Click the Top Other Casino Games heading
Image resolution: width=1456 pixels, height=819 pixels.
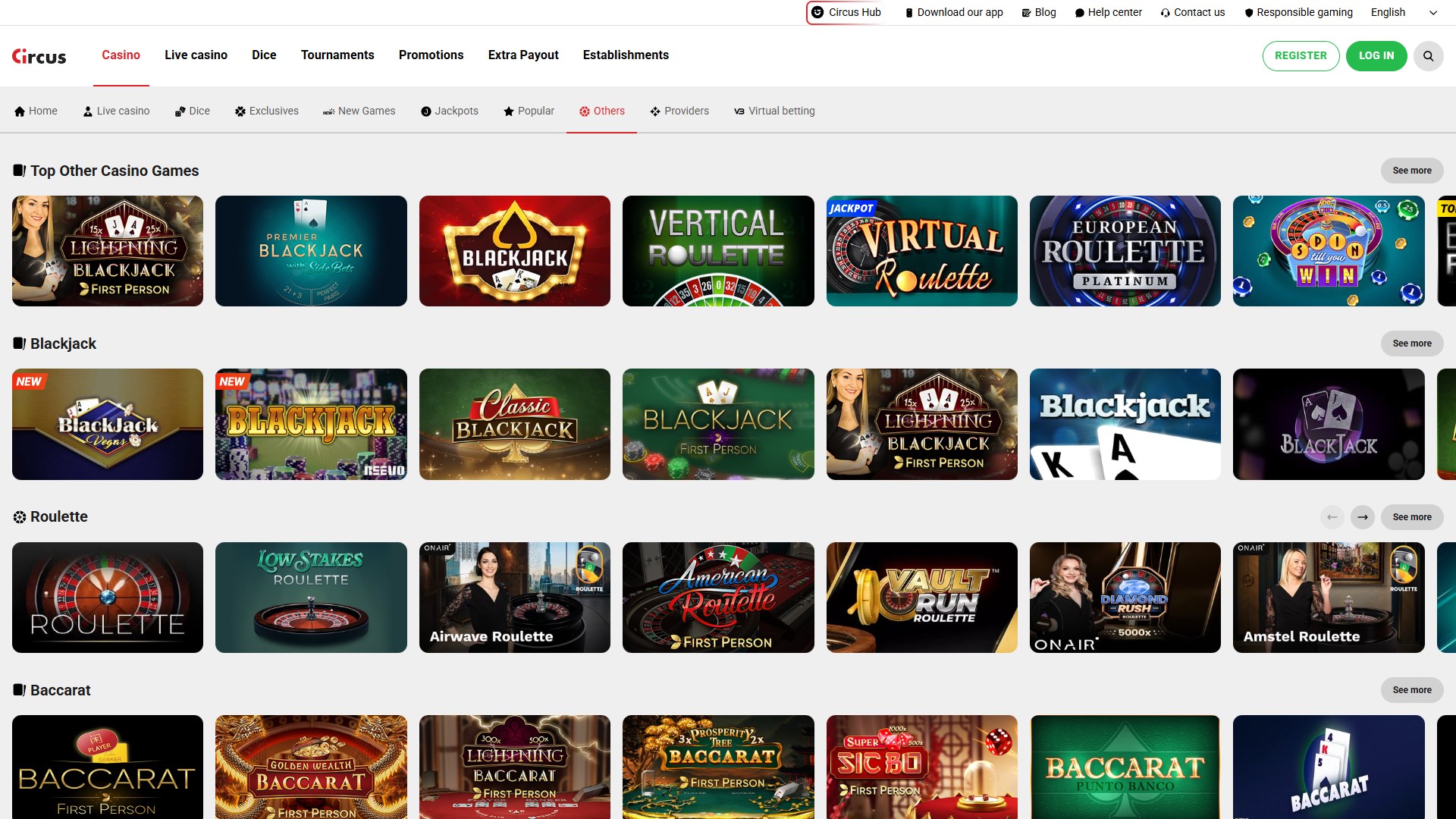point(115,171)
